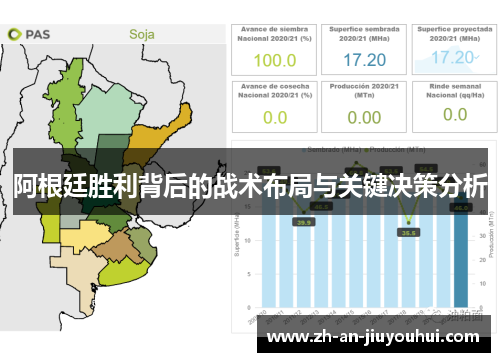Click the 39.9 production data label
The height and width of the screenshot is (362, 500).
point(304,222)
